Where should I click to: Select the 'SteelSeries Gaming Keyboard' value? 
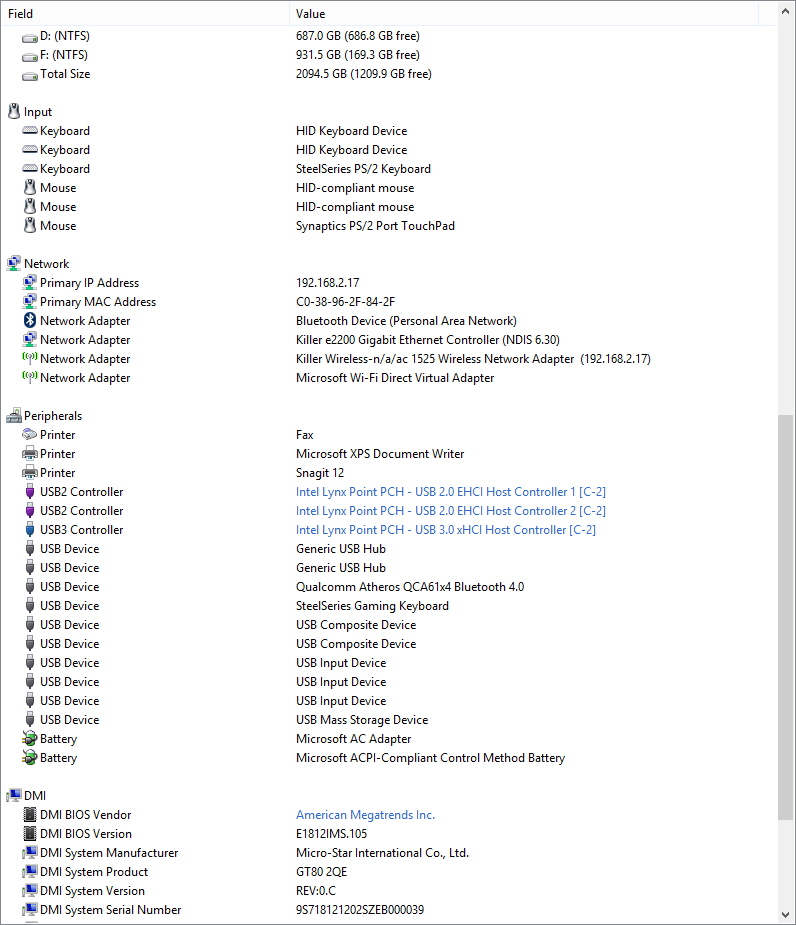click(372, 606)
